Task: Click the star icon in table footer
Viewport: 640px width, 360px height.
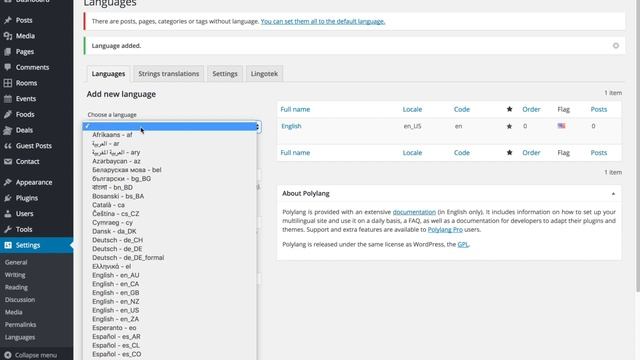Action: point(509,153)
